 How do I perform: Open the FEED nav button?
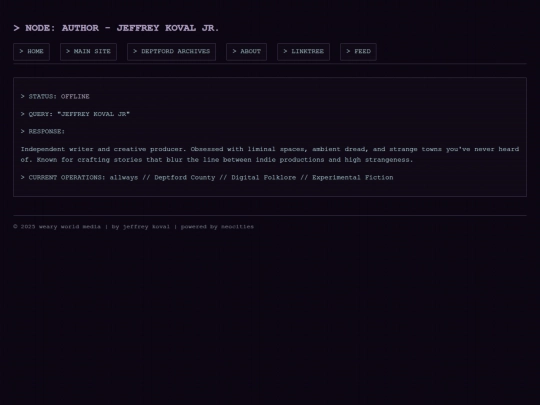click(358, 52)
